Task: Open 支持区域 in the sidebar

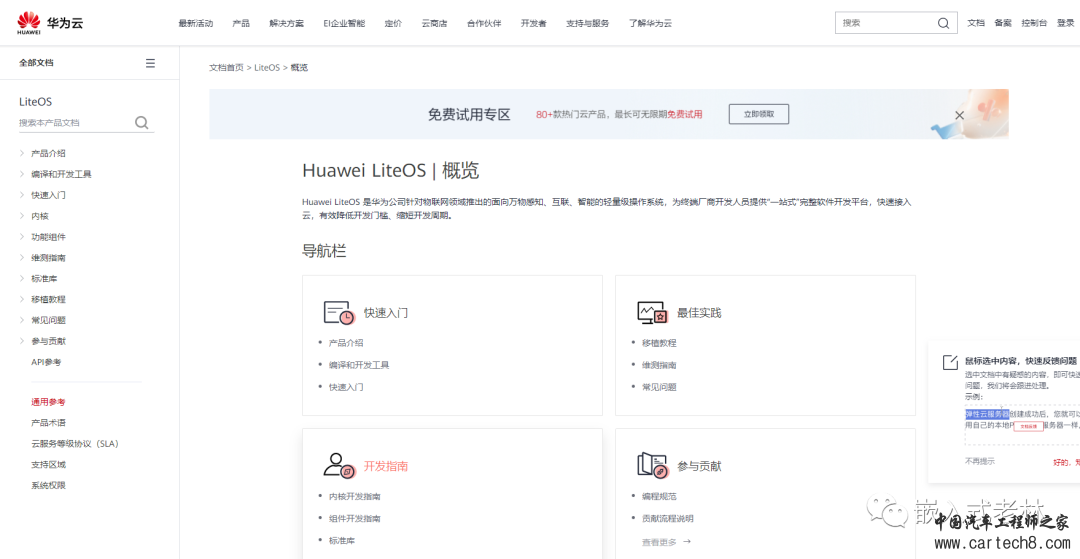Action: pyautogui.click(x=48, y=465)
